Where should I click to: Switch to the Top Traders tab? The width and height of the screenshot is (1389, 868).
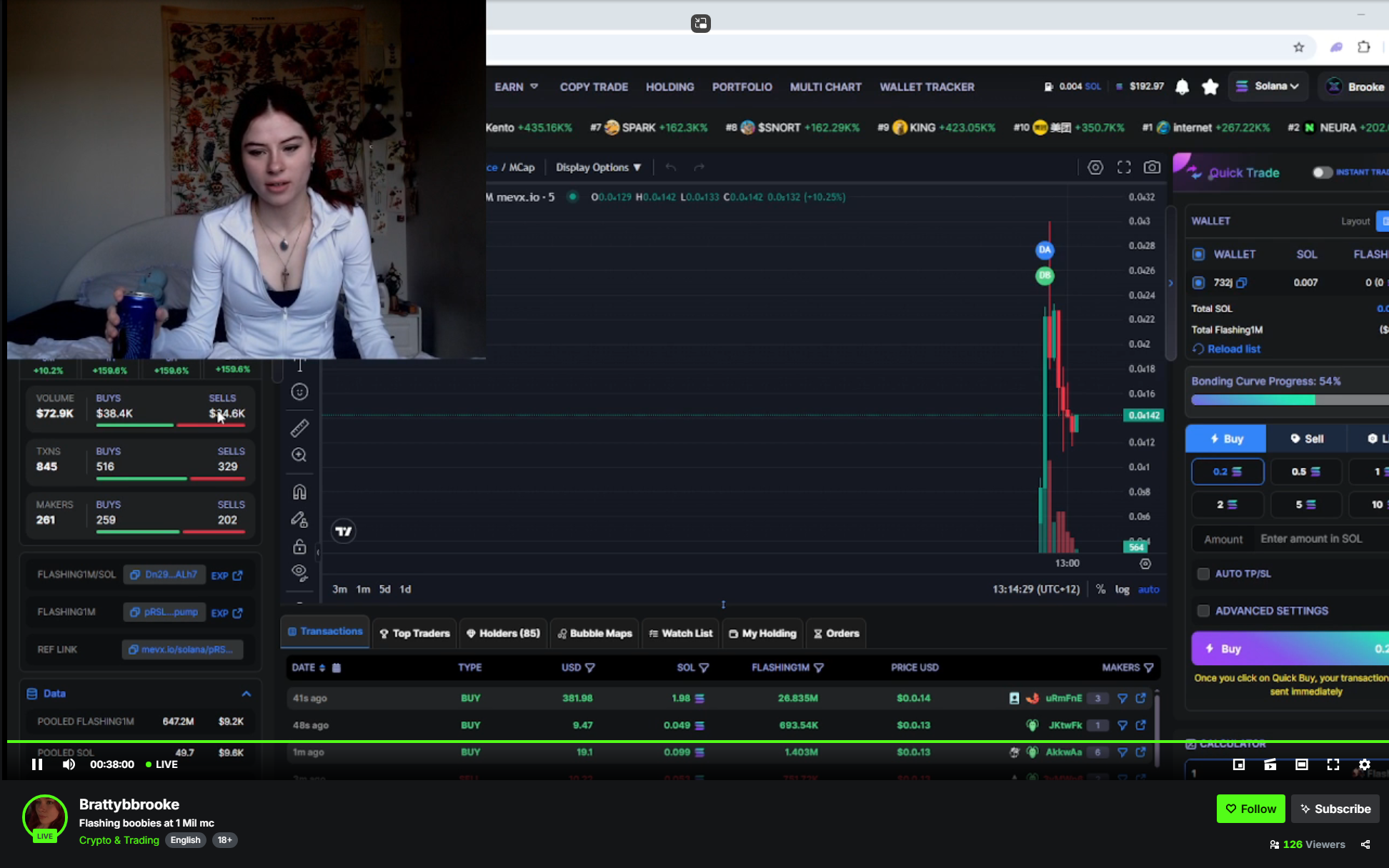coord(414,634)
